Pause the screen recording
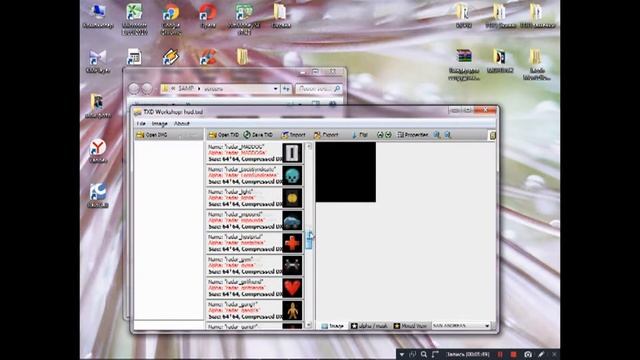 (500, 354)
